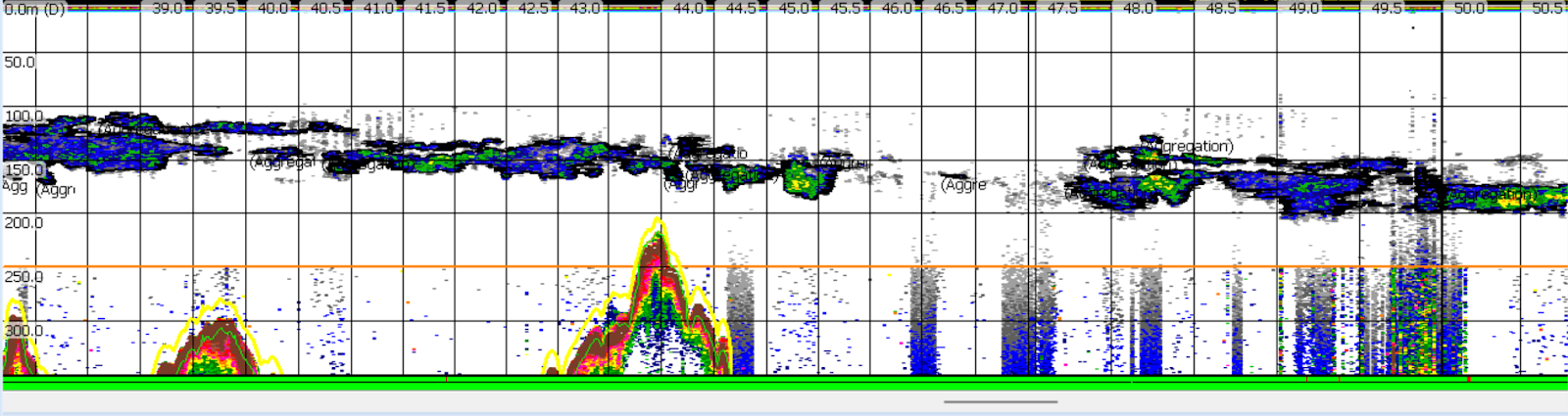Click the 44.0 distance marker
Screen dimensions: 1568x416
tap(689, 8)
